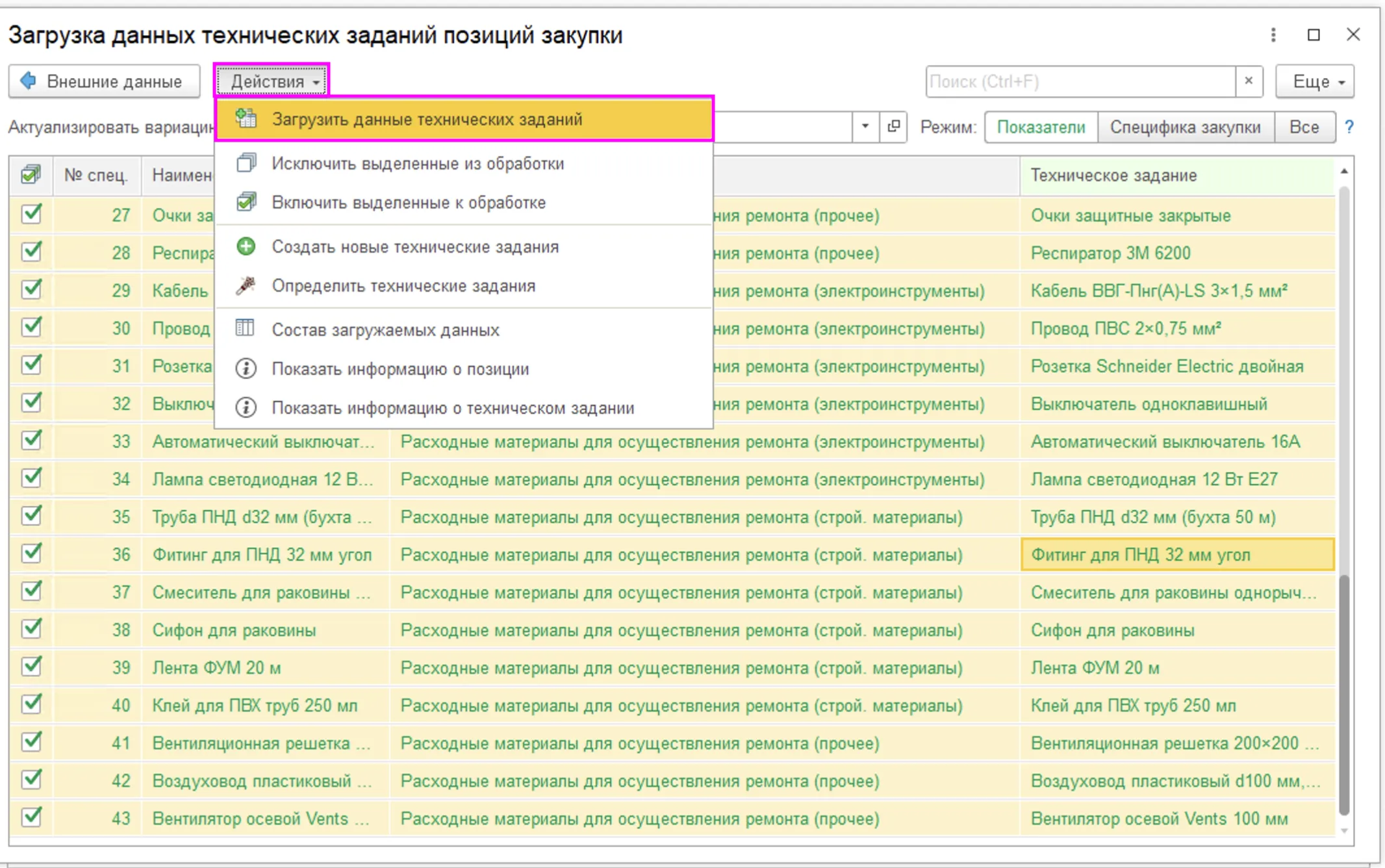
Task: Uncheck the checkbox for row 33
Action: point(31,440)
